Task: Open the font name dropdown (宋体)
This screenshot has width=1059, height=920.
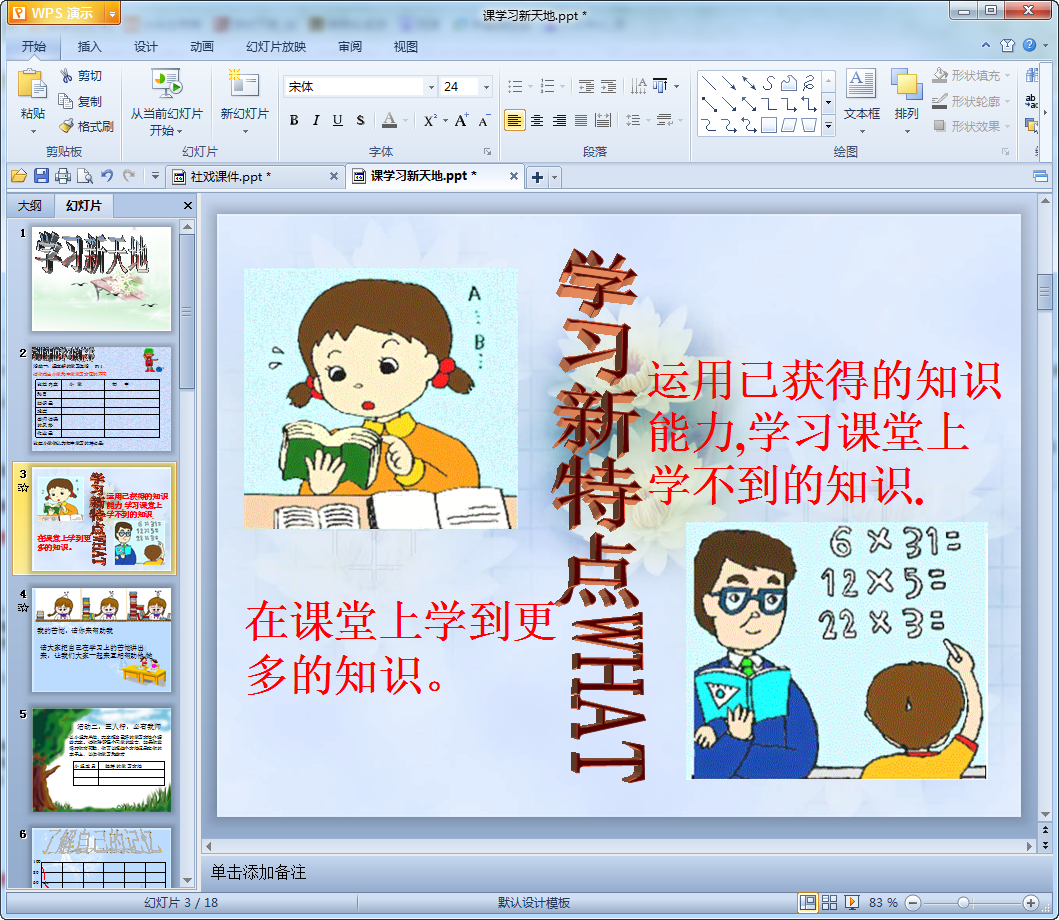Action: pyautogui.click(x=431, y=86)
